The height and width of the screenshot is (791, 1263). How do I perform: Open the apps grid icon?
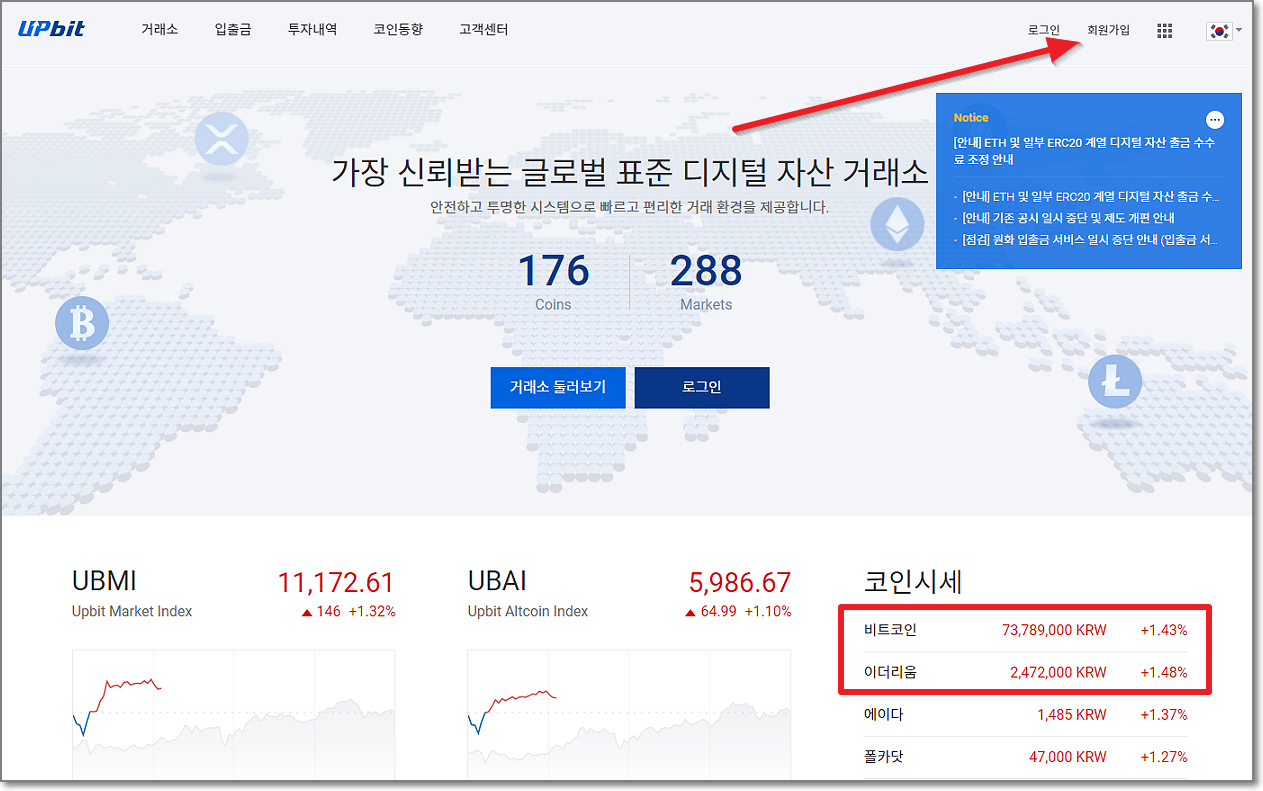point(1164,30)
